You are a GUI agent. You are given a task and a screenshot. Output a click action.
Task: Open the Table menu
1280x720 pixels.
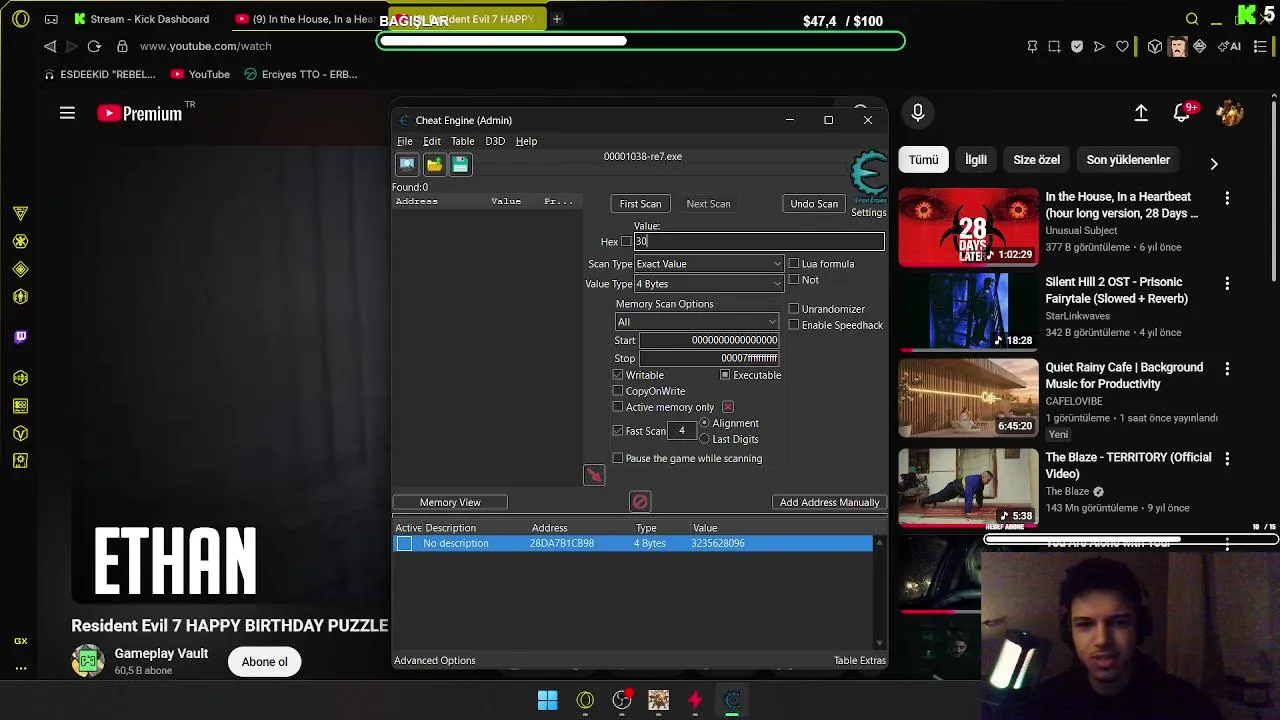462,141
